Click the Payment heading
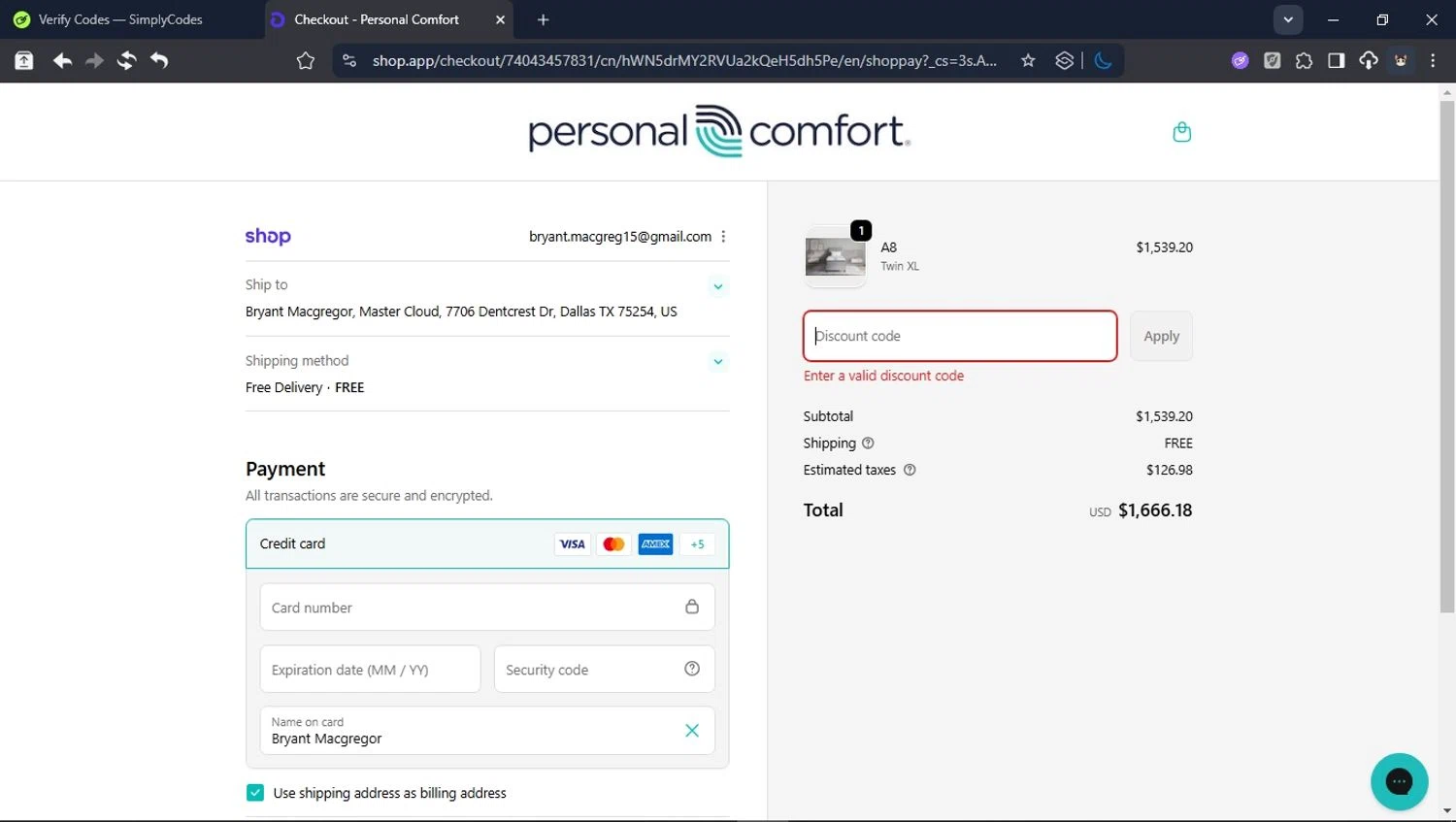Viewport: 1456px width, 822px height. 285,469
